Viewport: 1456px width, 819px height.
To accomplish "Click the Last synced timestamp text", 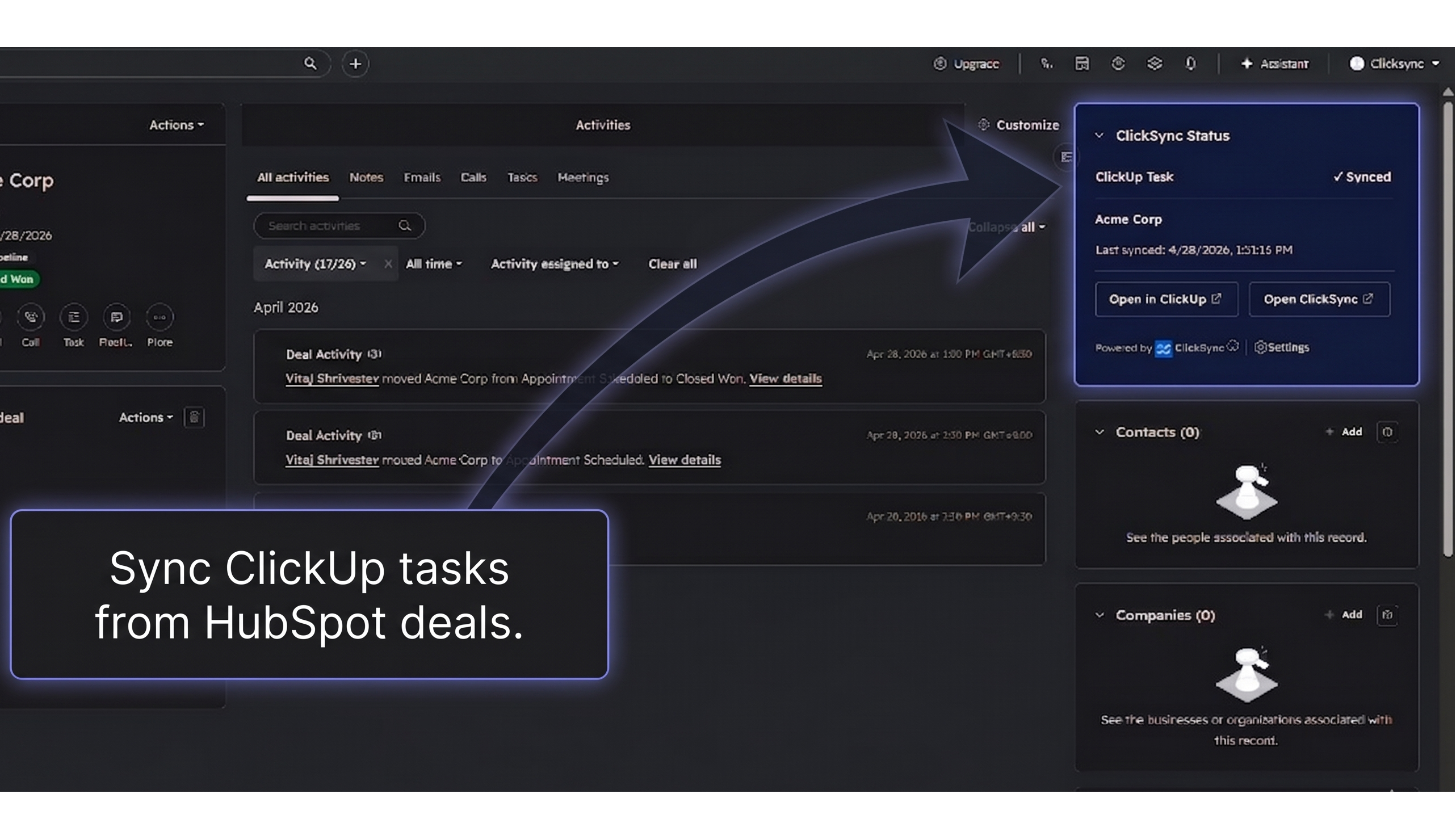I will click(1194, 250).
